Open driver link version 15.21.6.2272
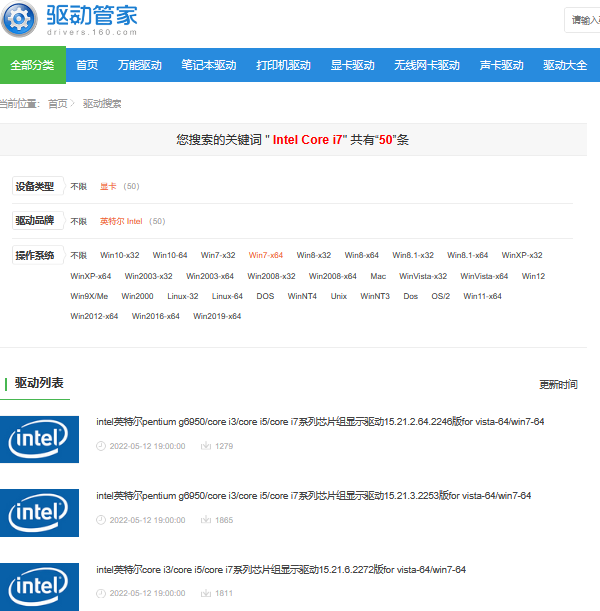Screen dimensions: 600x611 point(281,570)
